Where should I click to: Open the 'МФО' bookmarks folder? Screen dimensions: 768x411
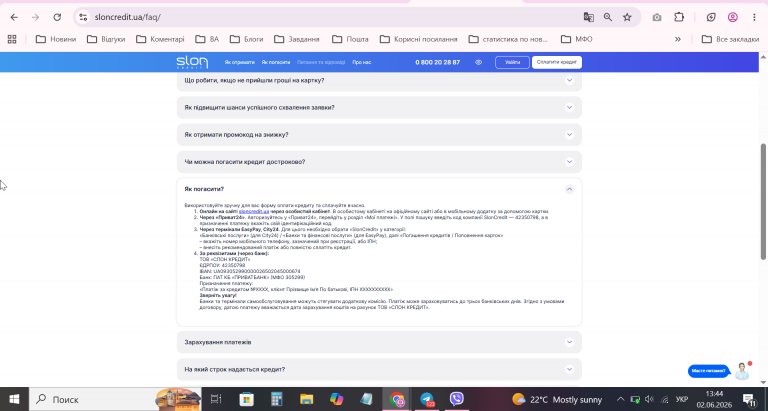[x=576, y=39]
